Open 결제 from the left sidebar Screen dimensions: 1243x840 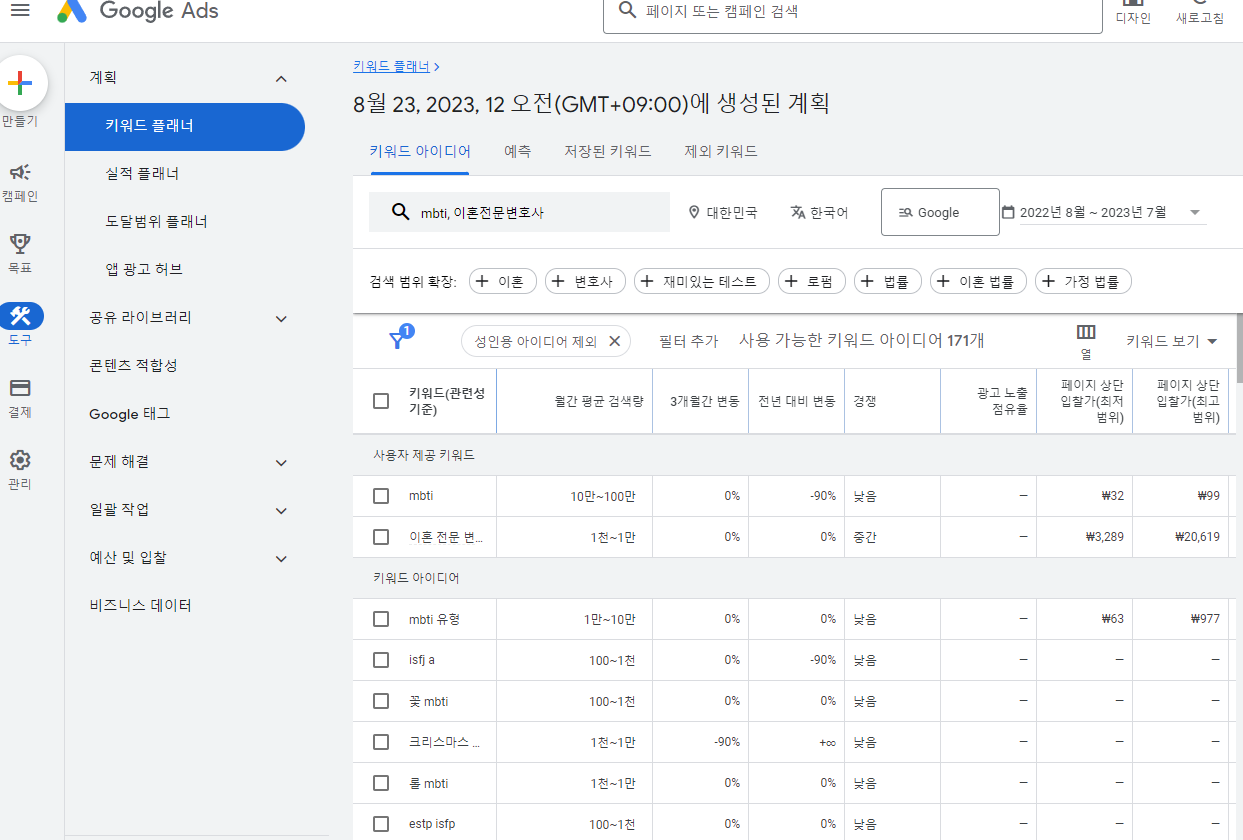click(x=22, y=388)
